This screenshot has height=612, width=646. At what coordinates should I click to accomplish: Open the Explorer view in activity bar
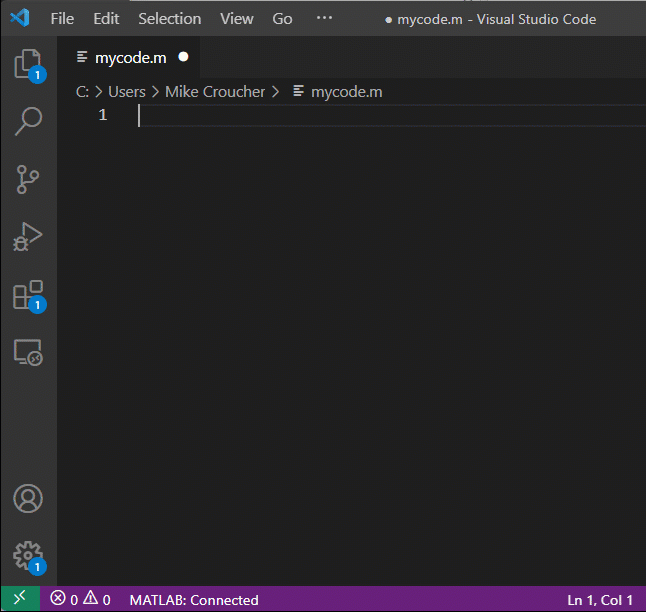(x=27, y=65)
